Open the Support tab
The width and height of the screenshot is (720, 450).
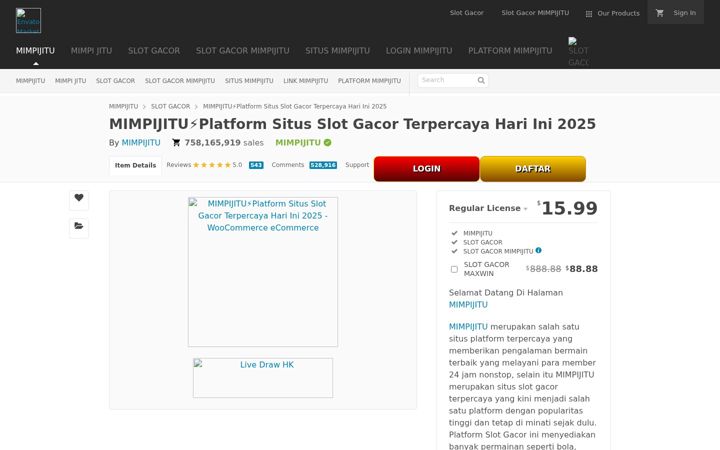tap(357, 165)
